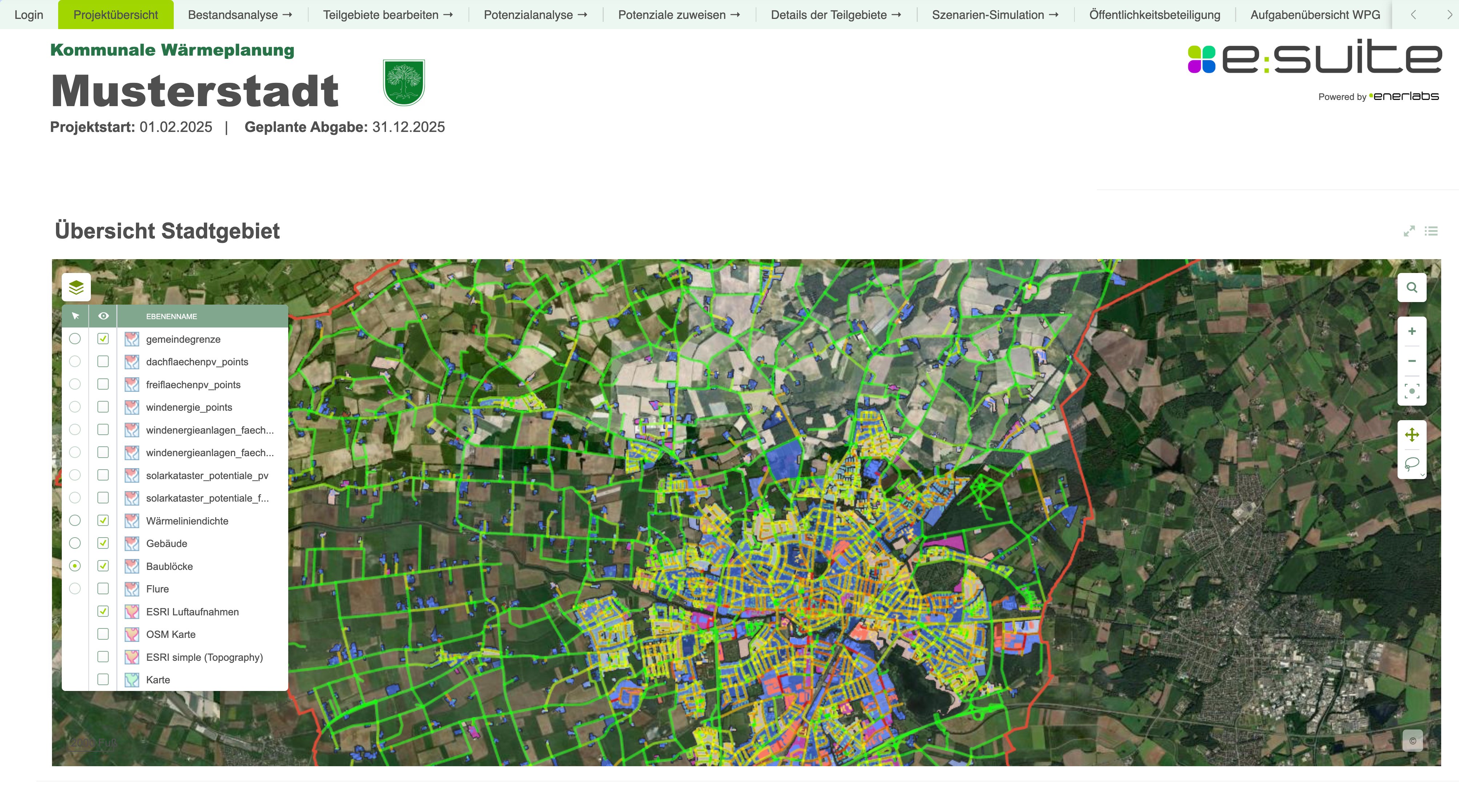Click the solarkataster_potentiale_pv layer icon

pyautogui.click(x=132, y=476)
